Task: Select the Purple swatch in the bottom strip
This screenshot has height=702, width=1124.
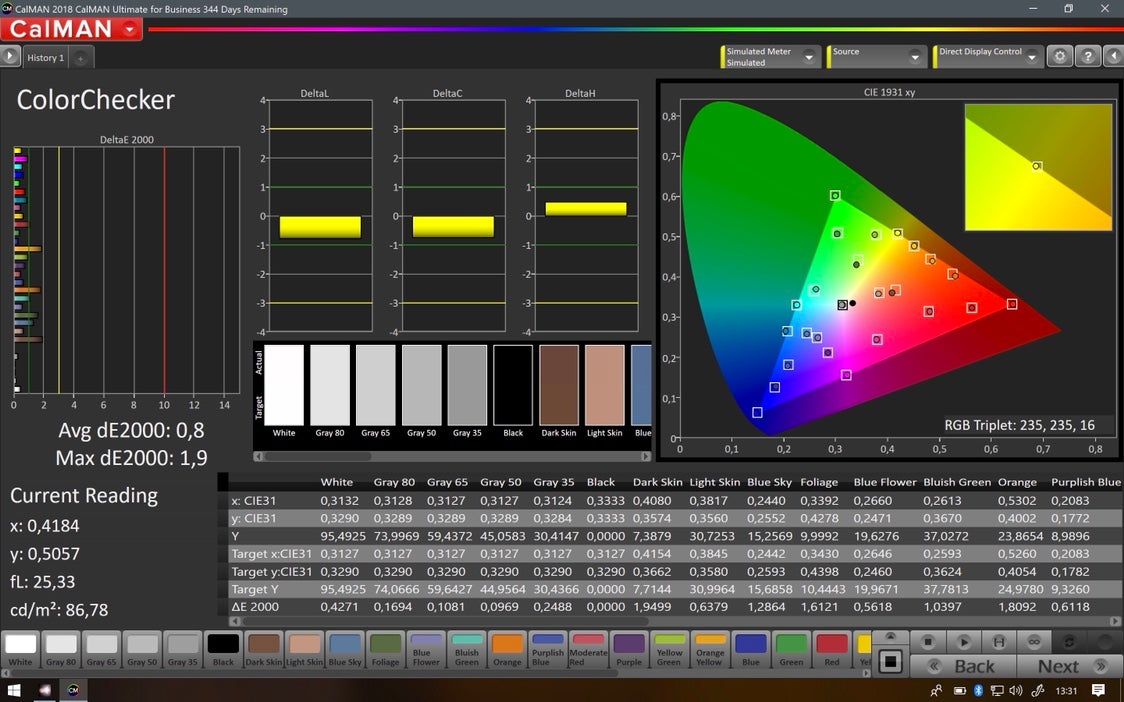Action: 629,650
